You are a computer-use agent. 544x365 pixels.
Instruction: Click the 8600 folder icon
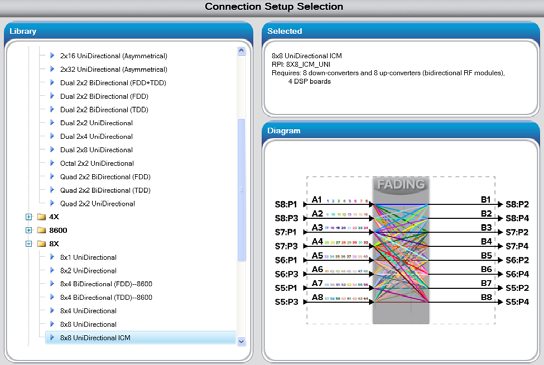(x=42, y=230)
